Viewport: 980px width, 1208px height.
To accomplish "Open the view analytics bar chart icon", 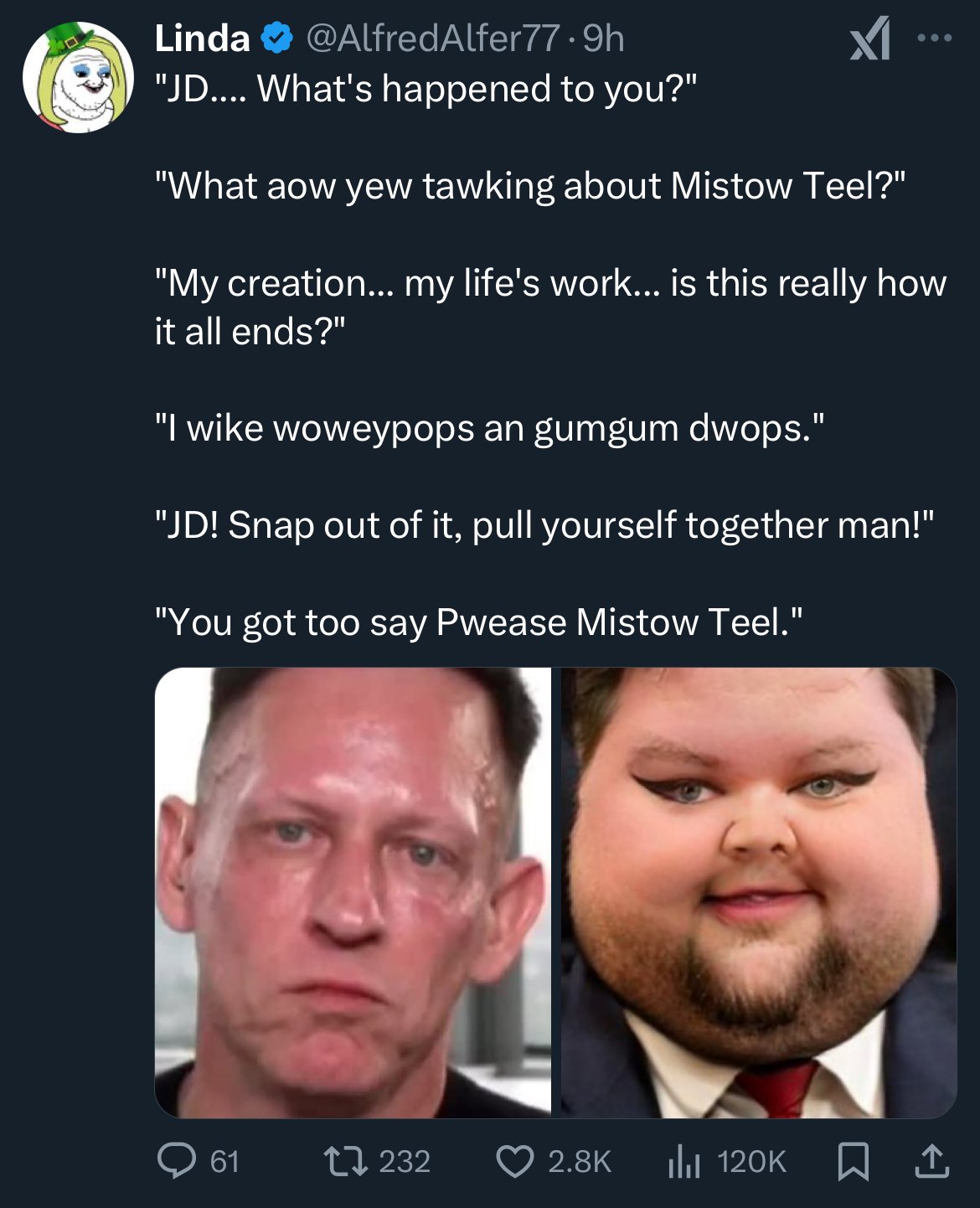I will coord(684,1161).
